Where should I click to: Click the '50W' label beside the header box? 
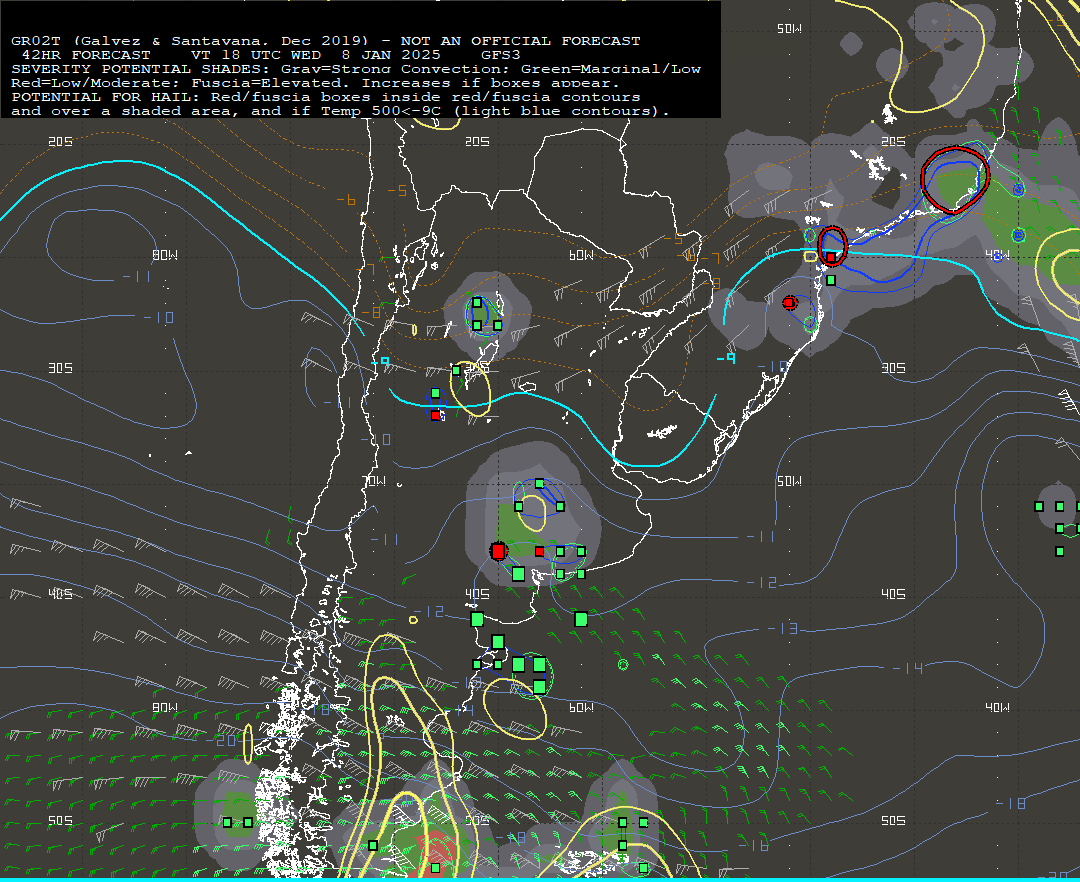tap(789, 29)
